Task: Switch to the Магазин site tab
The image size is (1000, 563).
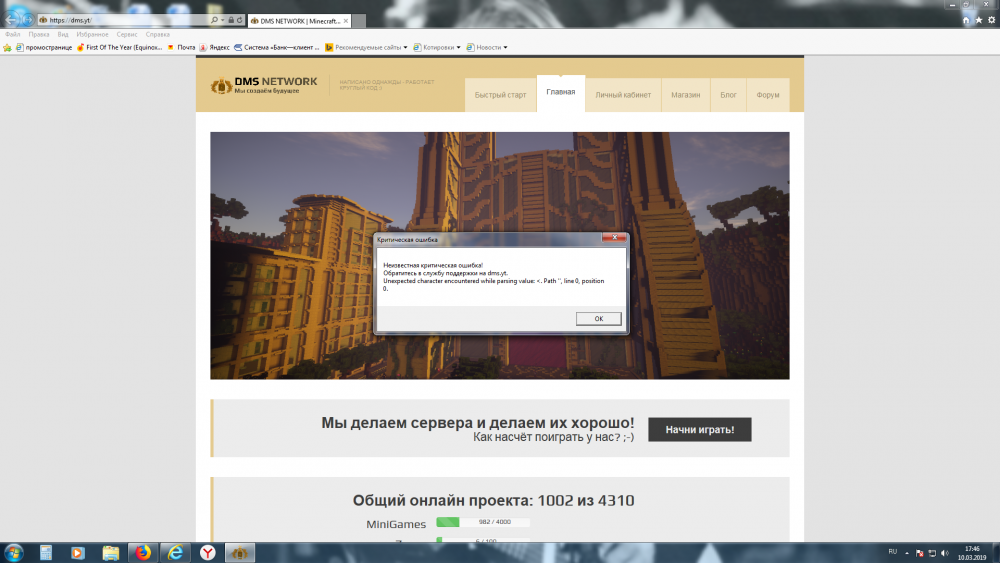Action: (685, 95)
